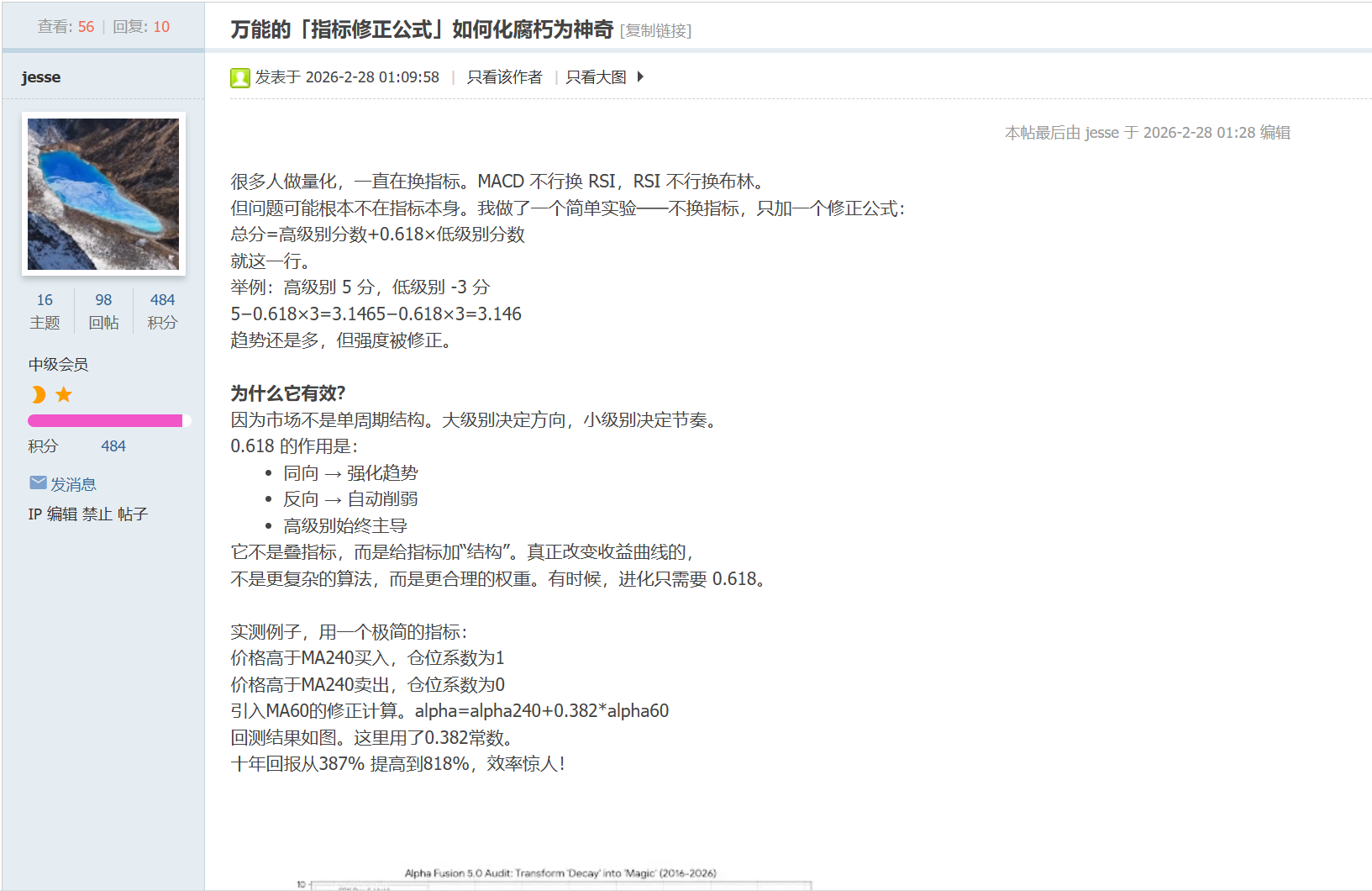Click the last-edited note by jesse
This screenshot has height=891, width=1372.
point(1148,133)
